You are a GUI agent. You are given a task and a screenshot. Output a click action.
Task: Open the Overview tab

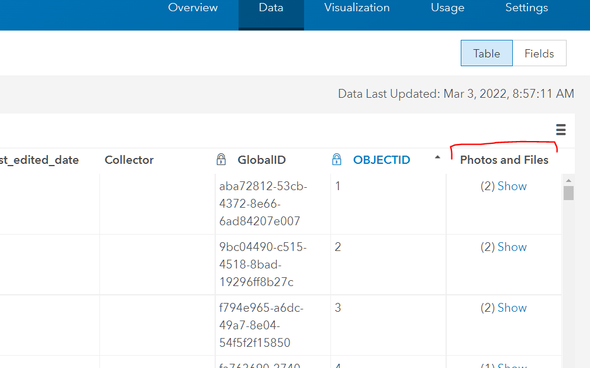[x=193, y=8]
